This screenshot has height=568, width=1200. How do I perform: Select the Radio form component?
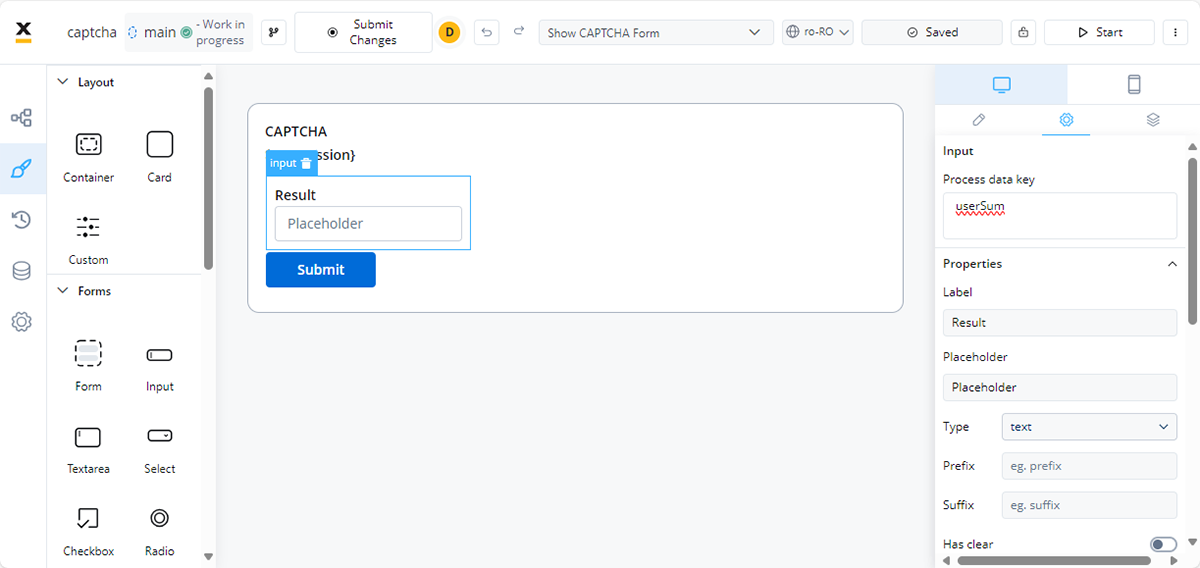pos(159,530)
